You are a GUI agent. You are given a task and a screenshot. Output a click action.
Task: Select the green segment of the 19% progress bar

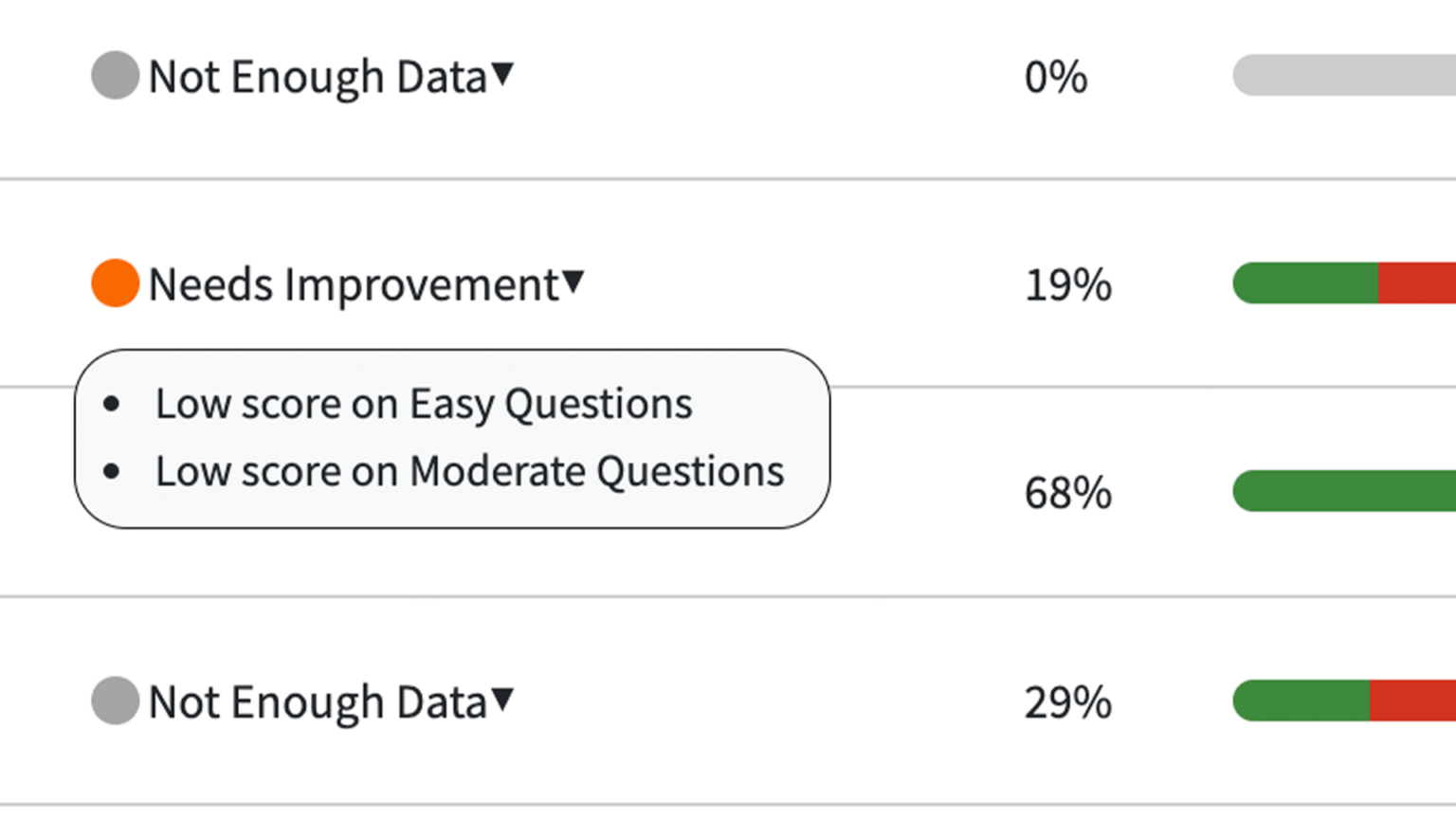[x=1303, y=282]
